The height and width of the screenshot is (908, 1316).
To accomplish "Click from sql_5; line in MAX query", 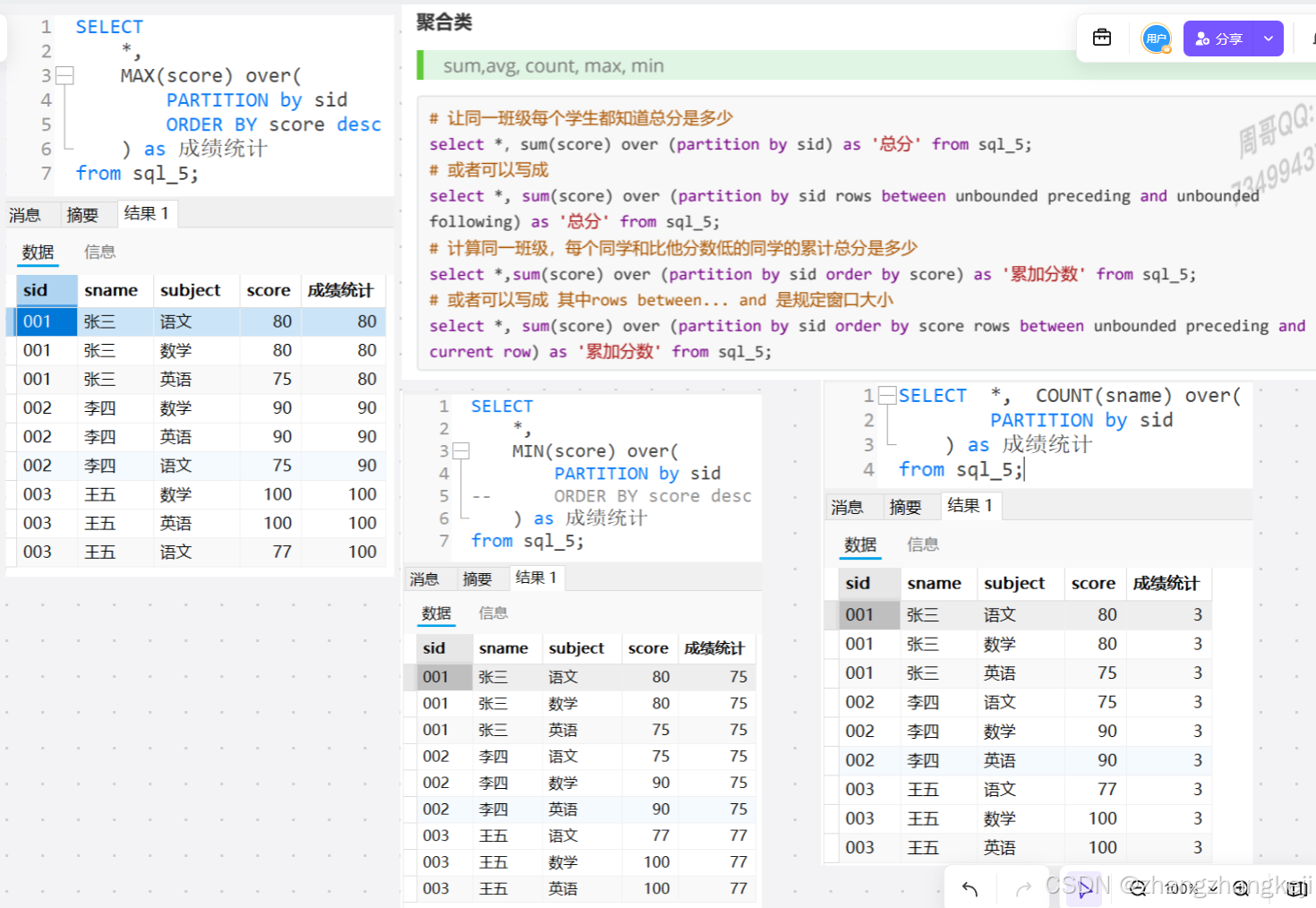I will [137, 174].
